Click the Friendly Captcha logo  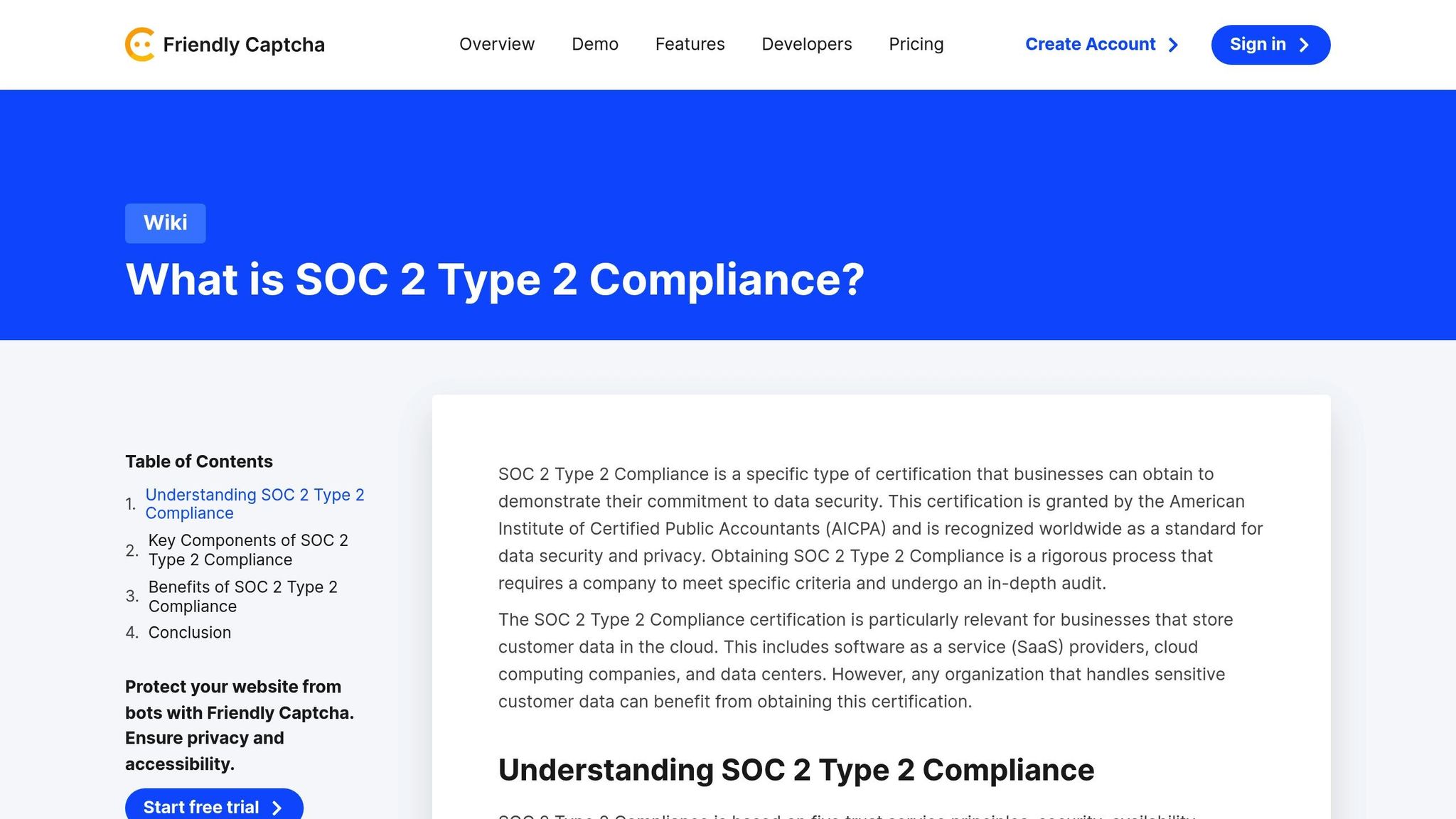[x=225, y=44]
